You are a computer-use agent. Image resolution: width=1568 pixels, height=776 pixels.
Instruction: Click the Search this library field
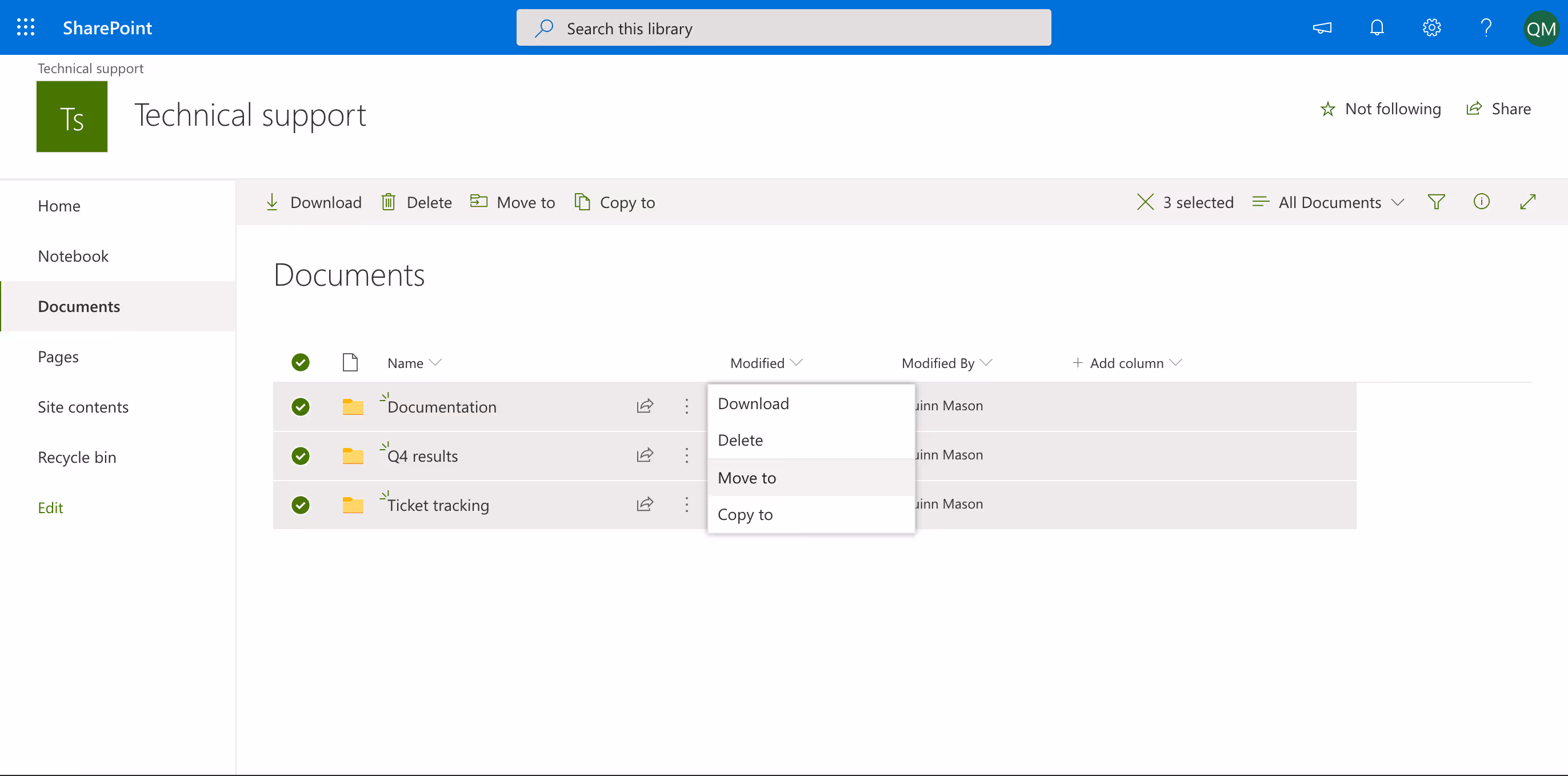783,28
